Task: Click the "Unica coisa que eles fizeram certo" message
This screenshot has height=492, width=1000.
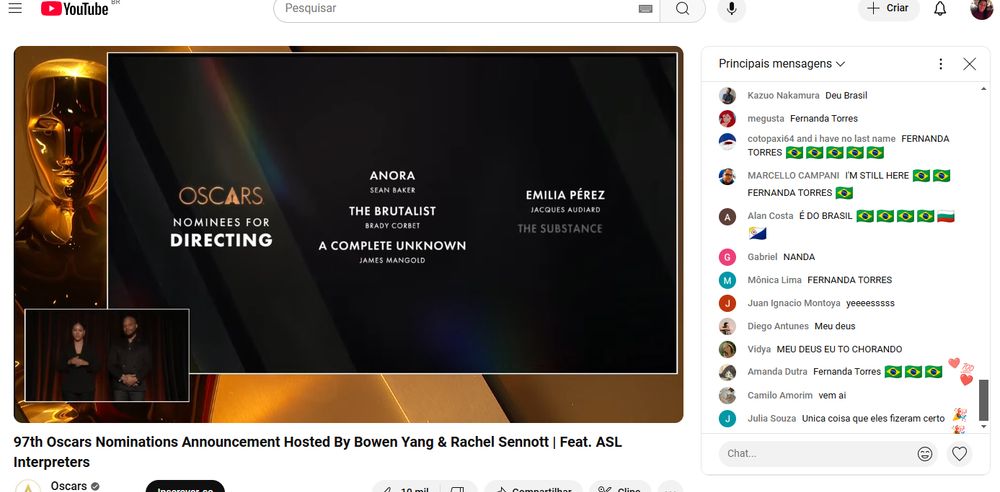Action: tap(873, 419)
